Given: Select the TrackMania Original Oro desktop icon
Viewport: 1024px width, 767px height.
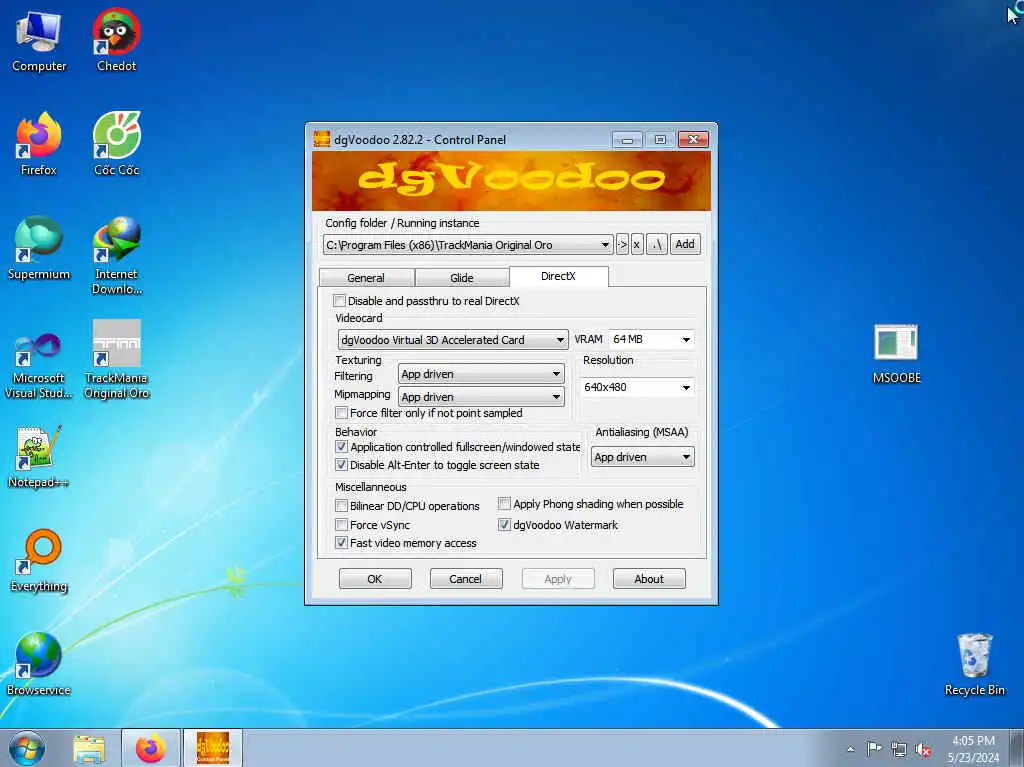Looking at the screenshot, I should click(x=116, y=359).
